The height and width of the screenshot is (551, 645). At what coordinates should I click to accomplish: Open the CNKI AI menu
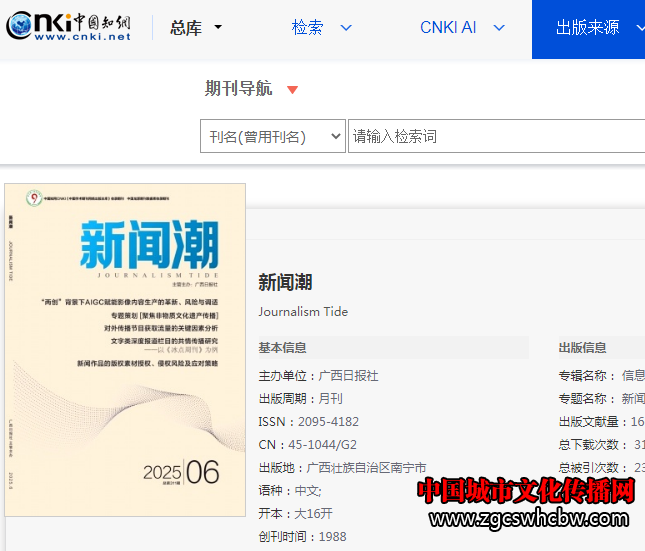[x=447, y=28]
